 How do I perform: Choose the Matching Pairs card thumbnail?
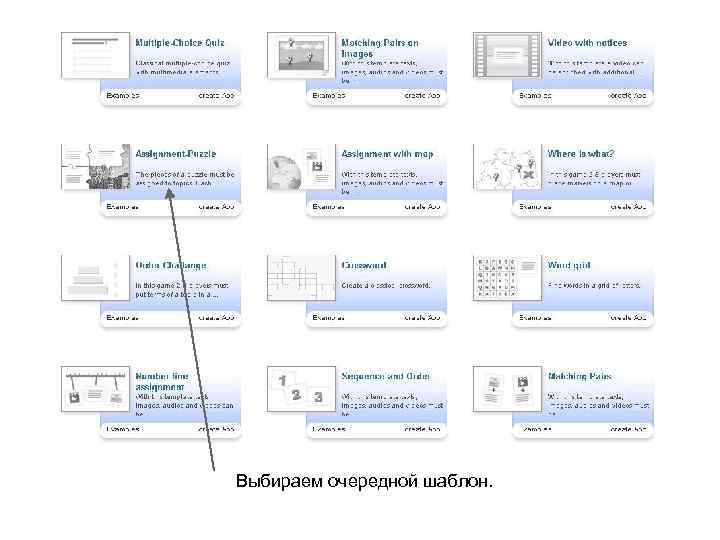pyautogui.click(x=507, y=389)
